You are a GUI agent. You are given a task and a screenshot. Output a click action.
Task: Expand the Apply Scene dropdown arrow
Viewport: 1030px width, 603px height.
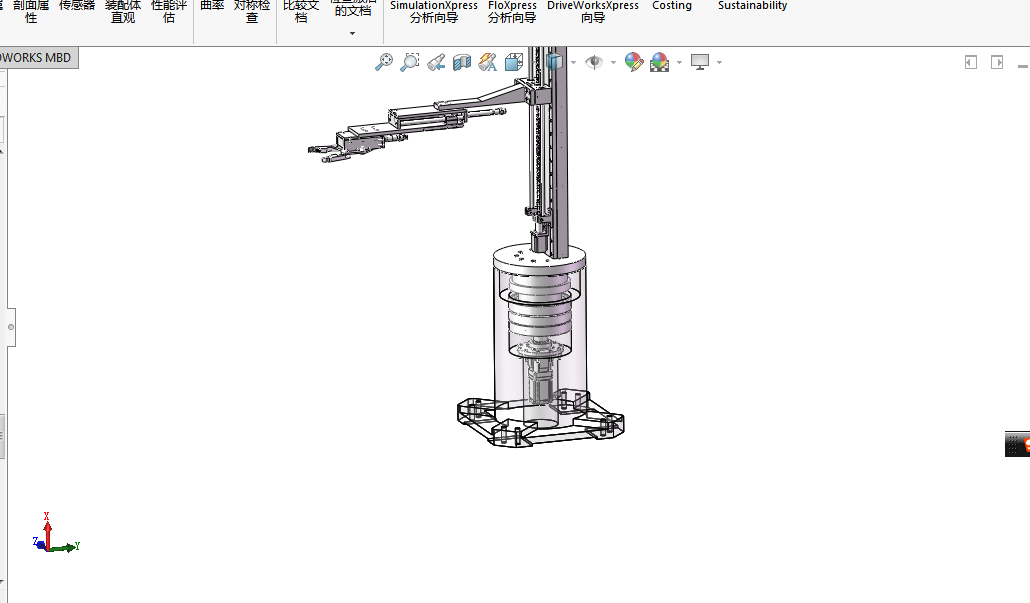click(679, 63)
